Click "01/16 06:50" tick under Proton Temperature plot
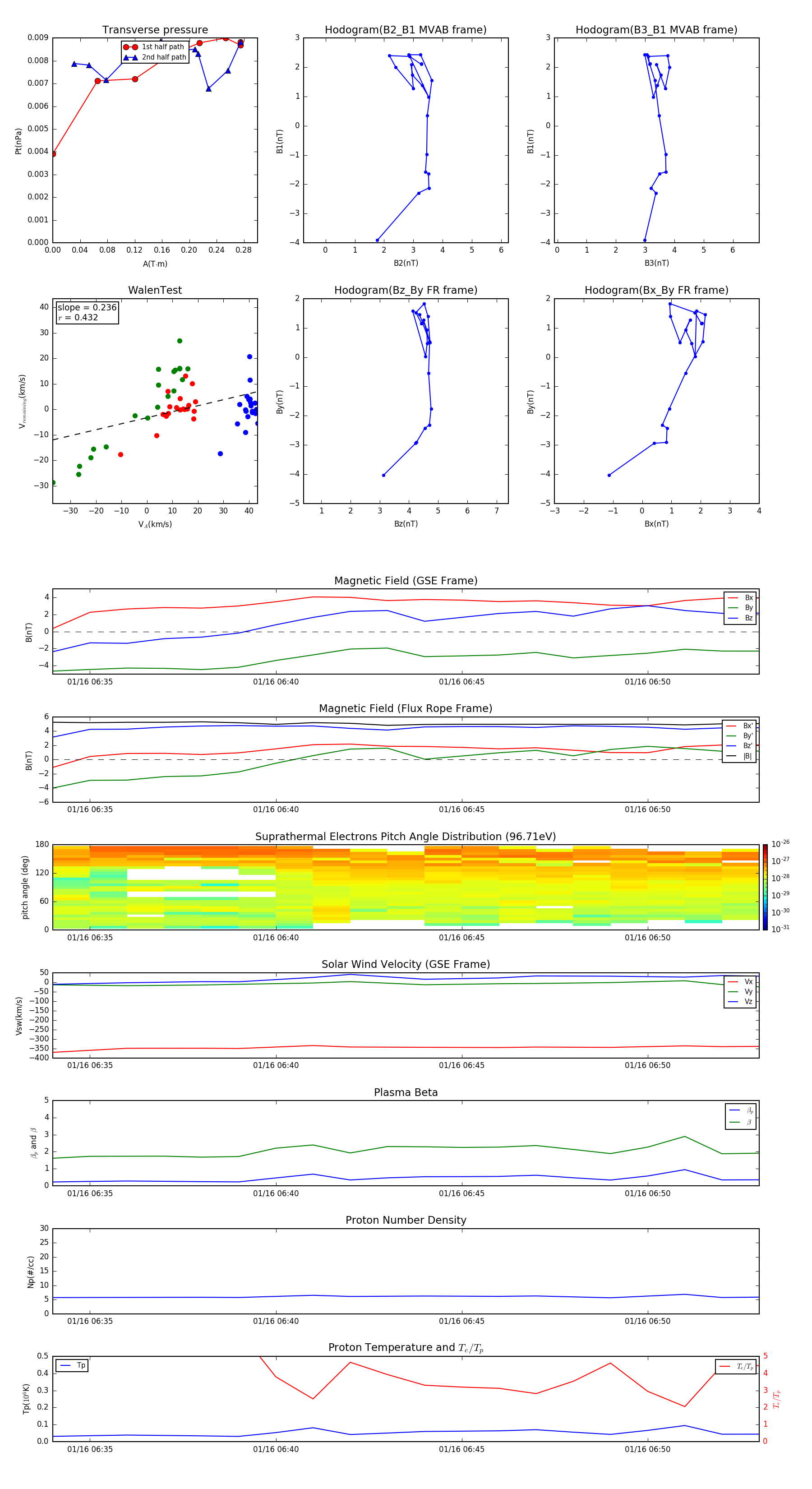Screen dimensions: 812x1489 pyautogui.click(x=647, y=1449)
